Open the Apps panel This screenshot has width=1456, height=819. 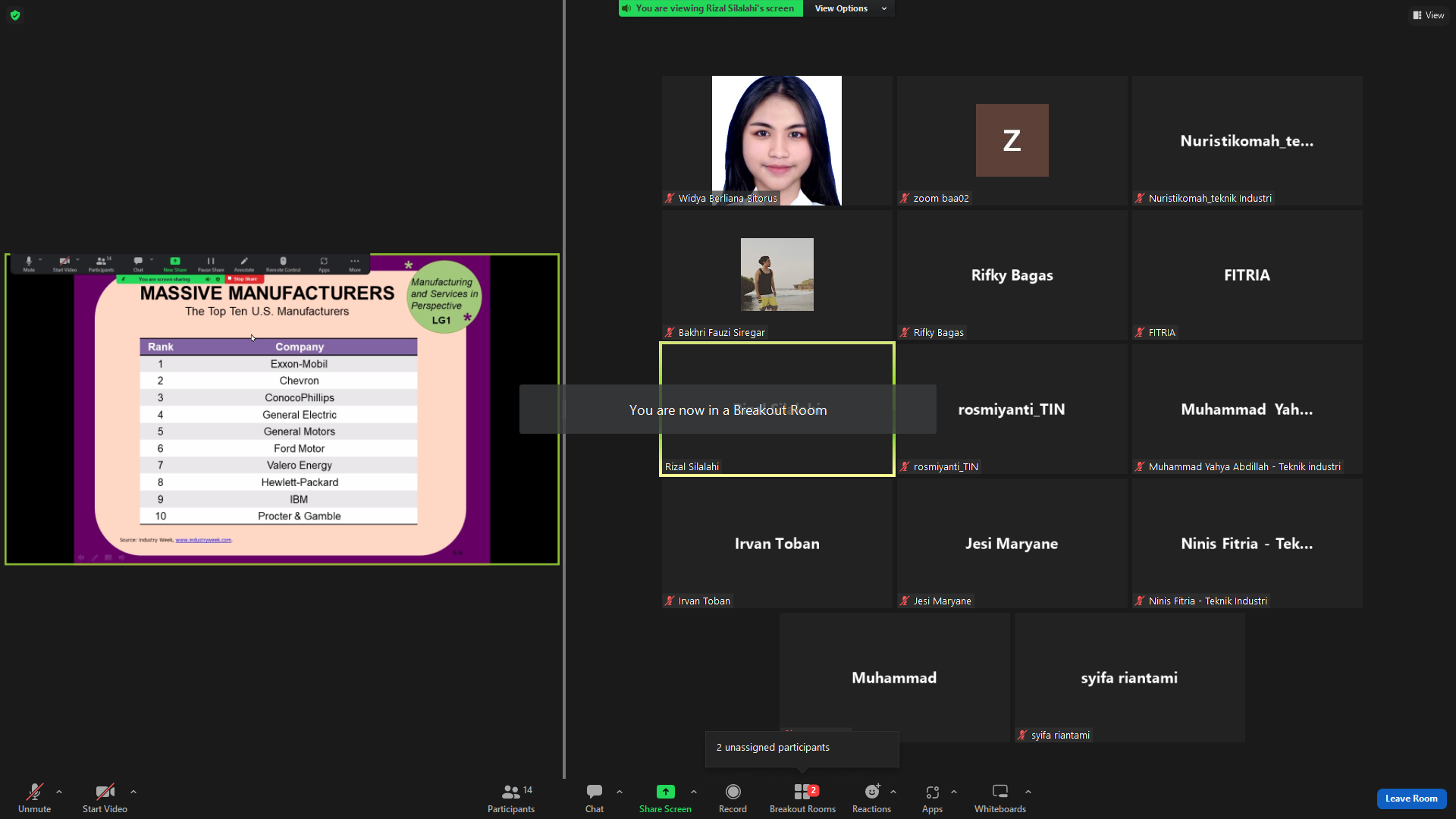(932, 798)
